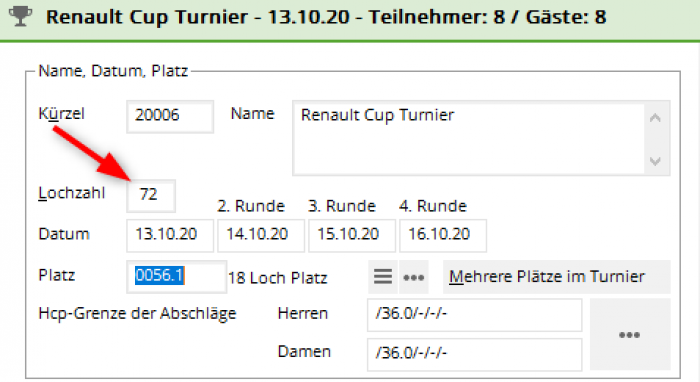Open the course list hamburger icon

[383, 277]
